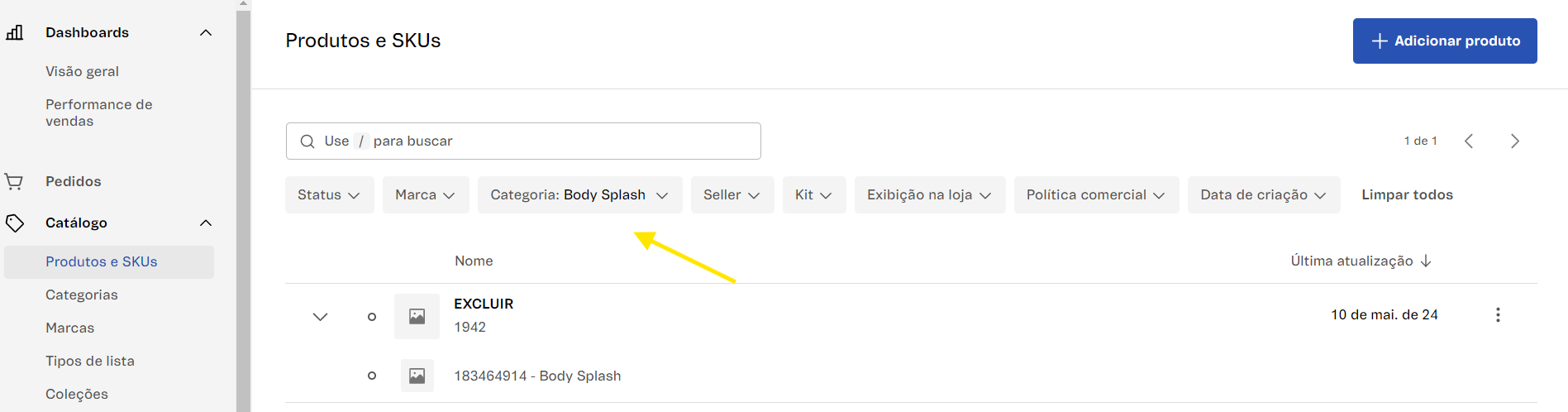Collapse the Dashboards sidebar section
Image resolution: width=1568 pixels, height=412 pixels.
click(x=206, y=32)
